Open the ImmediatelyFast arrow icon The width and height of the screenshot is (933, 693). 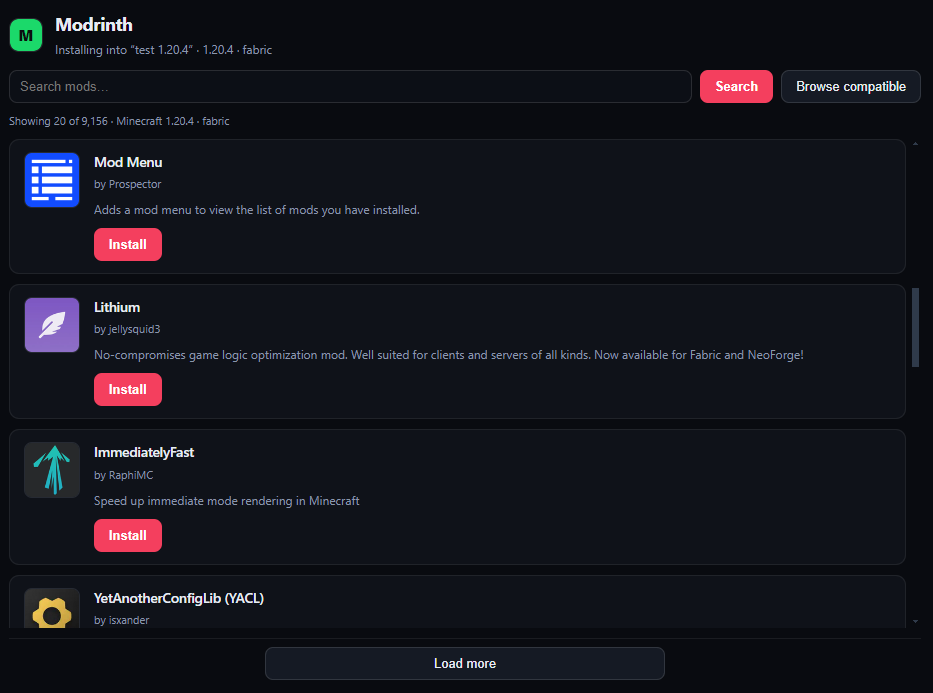[52, 470]
